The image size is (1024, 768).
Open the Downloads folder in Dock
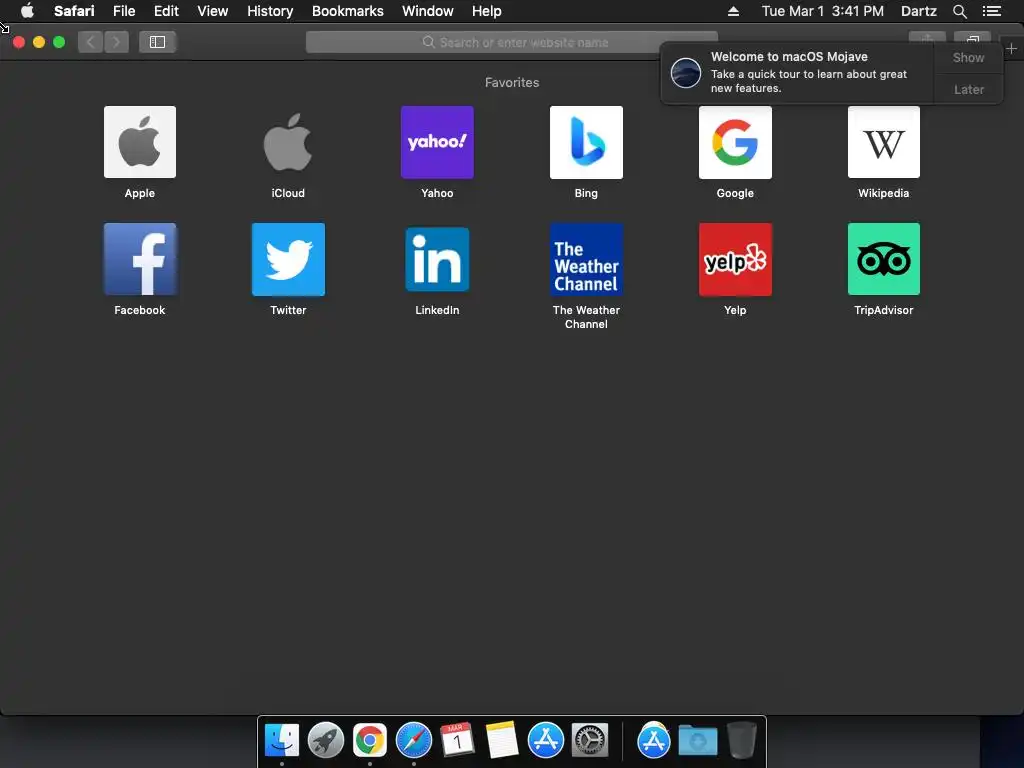tap(697, 741)
